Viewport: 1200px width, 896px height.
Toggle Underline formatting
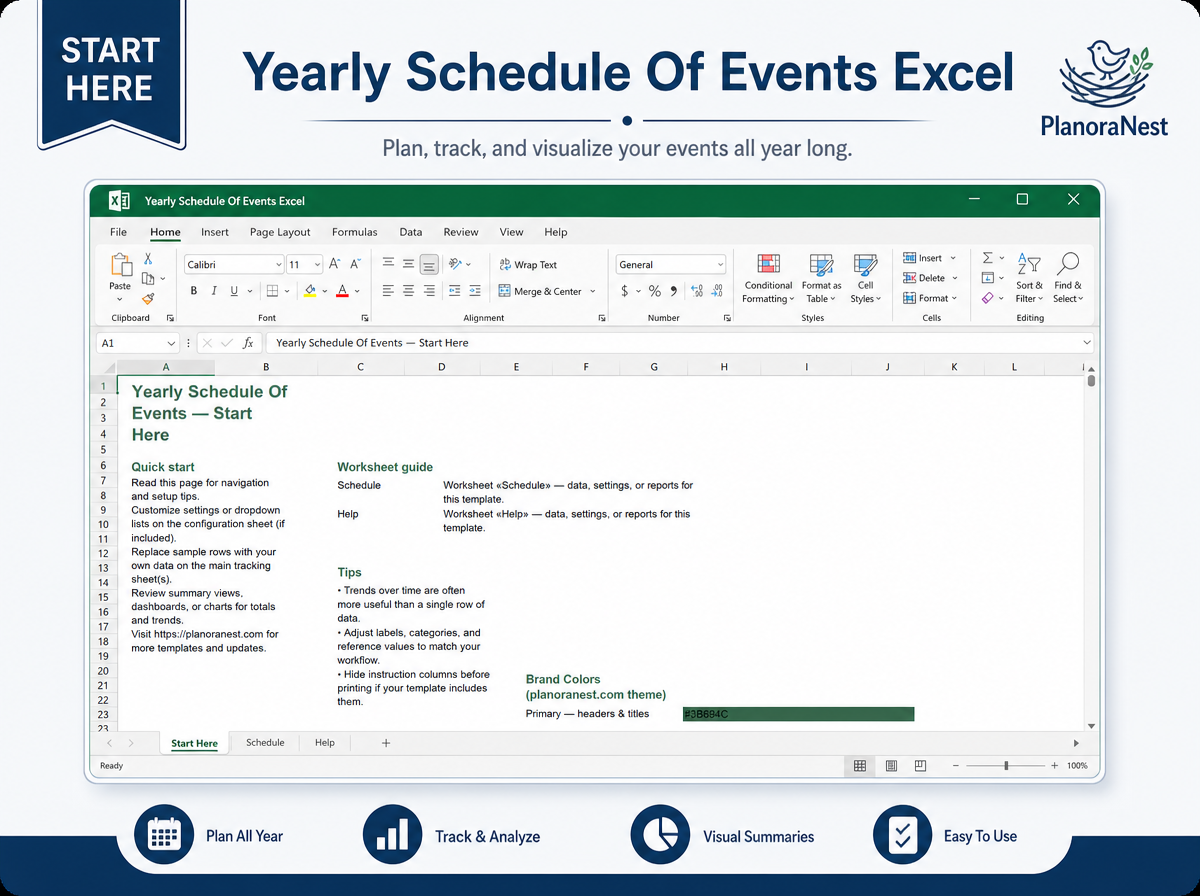click(234, 291)
